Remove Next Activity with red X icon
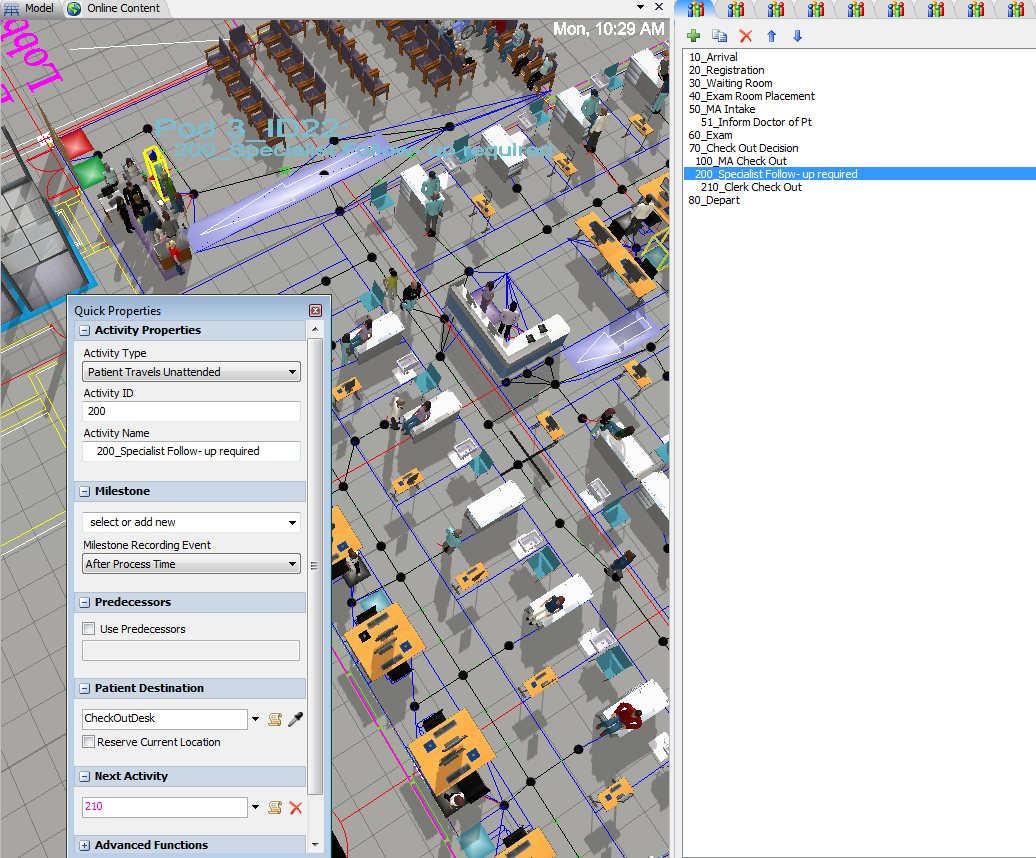The height and width of the screenshot is (858, 1036). (295, 807)
